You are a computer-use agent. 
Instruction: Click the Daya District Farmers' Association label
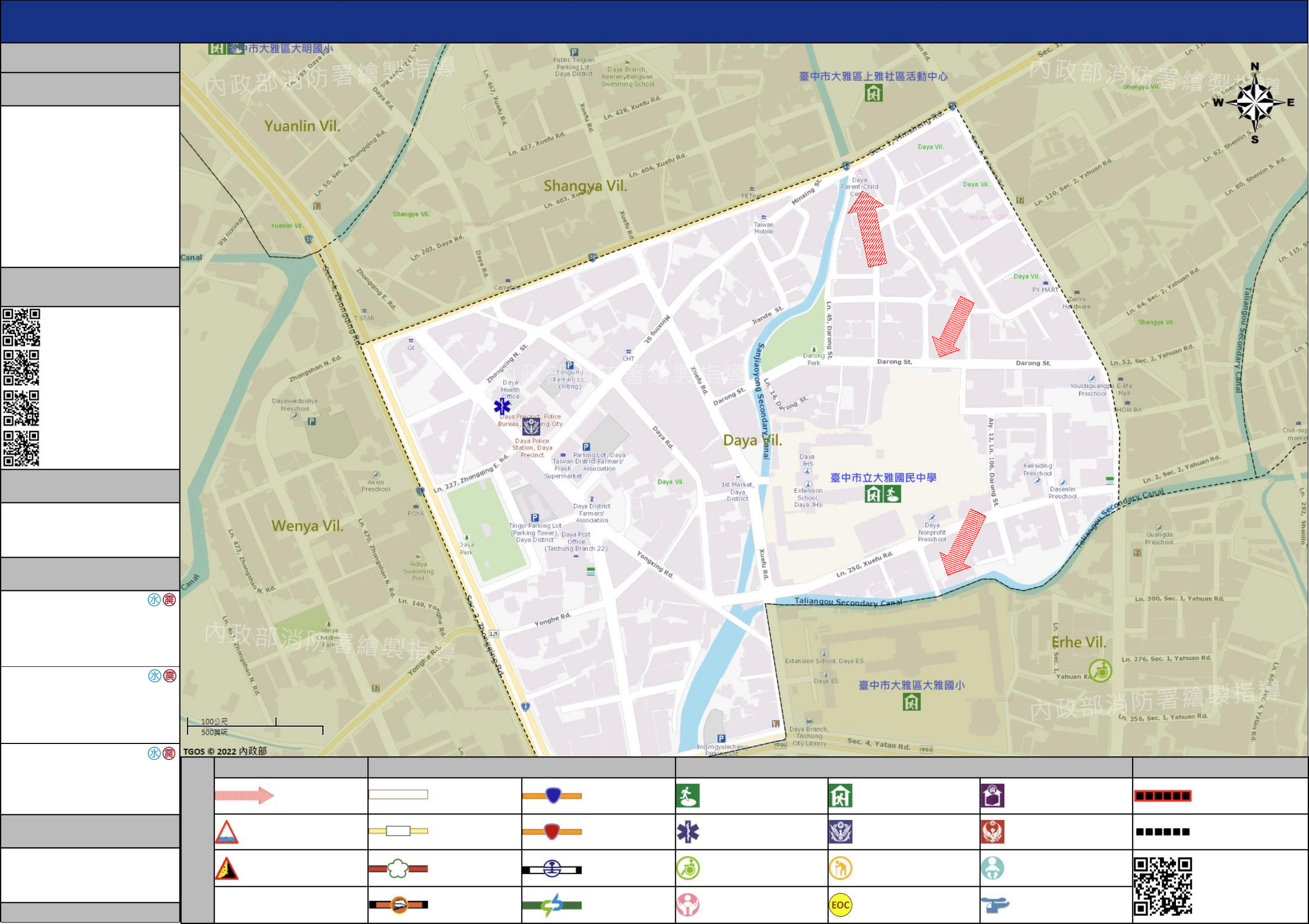pyautogui.click(x=592, y=513)
